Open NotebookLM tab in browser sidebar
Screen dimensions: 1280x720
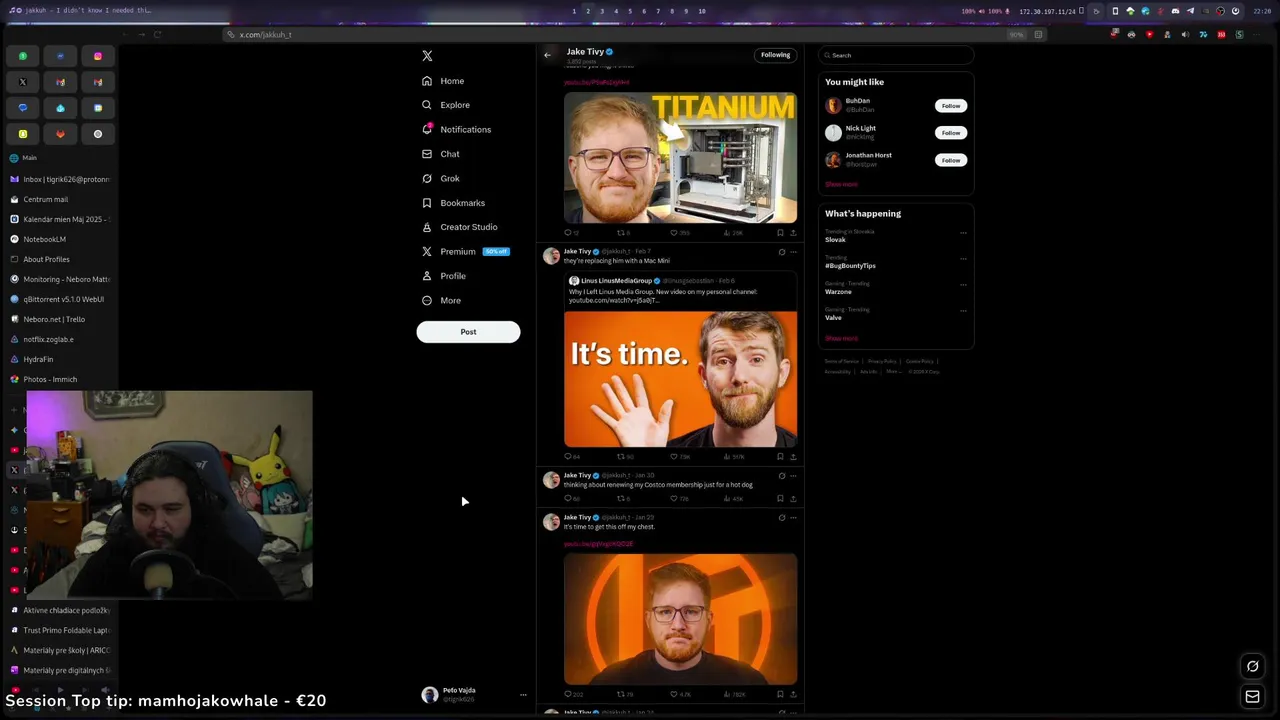tap(60, 239)
